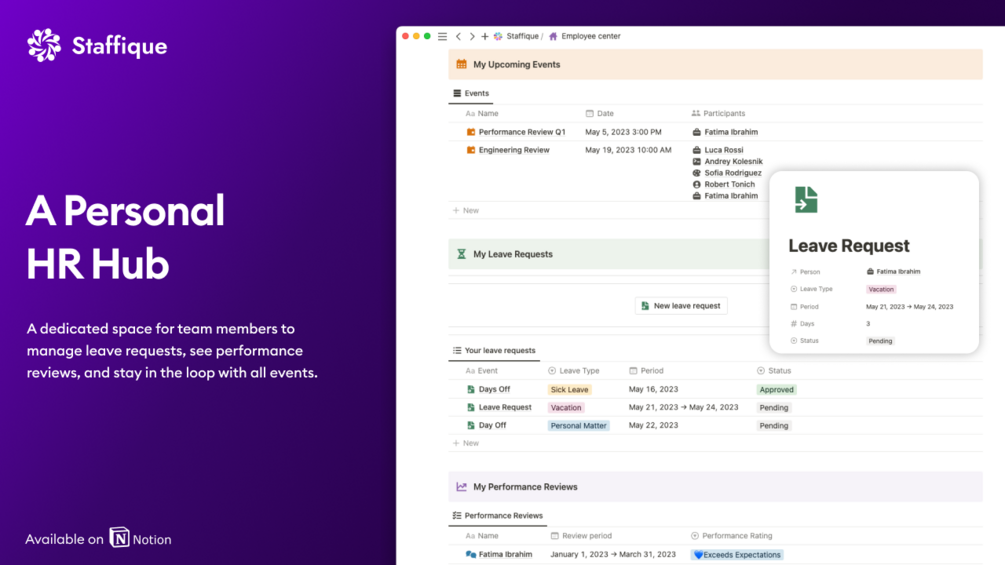Click the Days Off document icon
1005x565 pixels.
[x=471, y=389]
